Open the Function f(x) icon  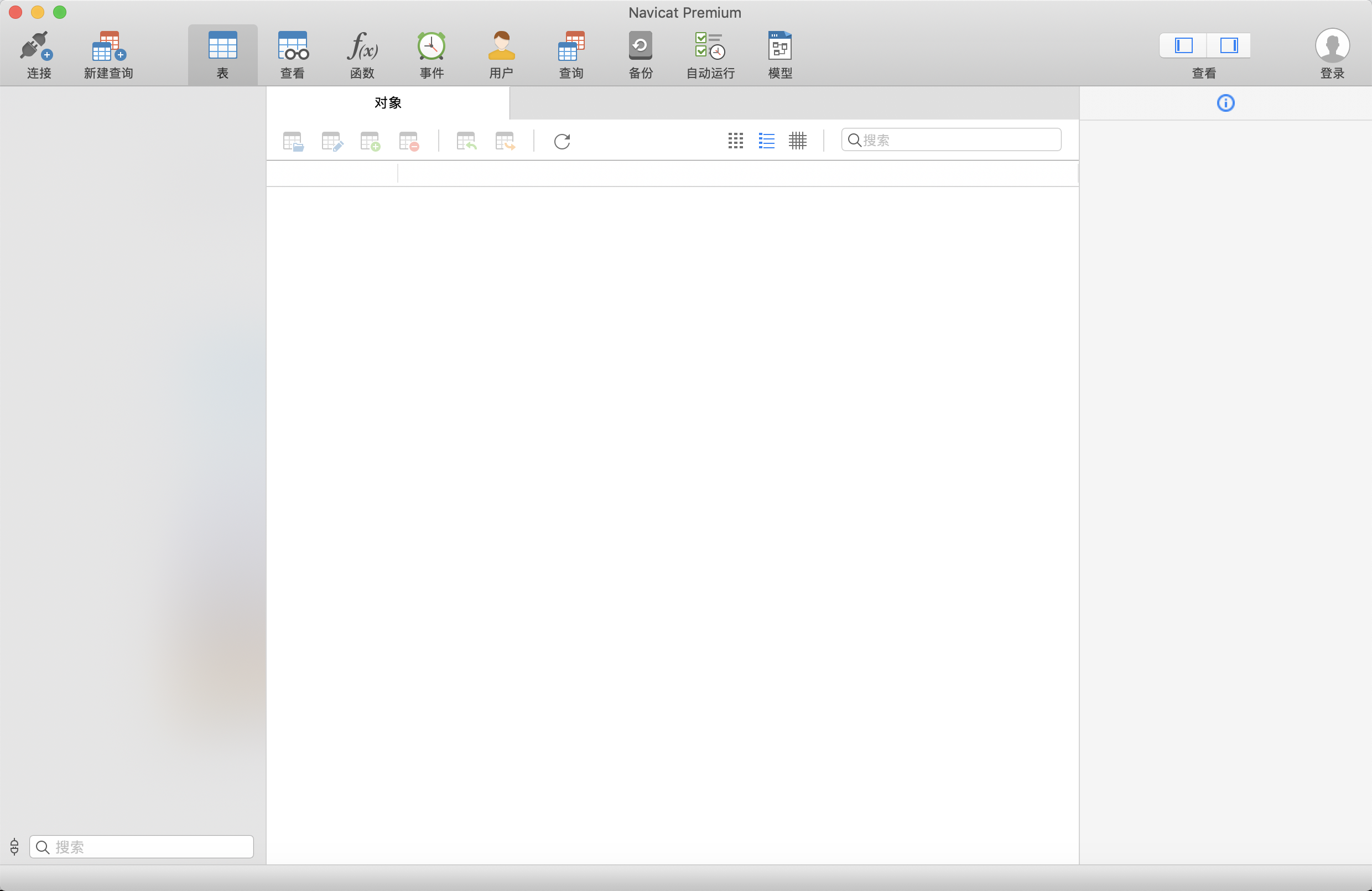point(362,46)
